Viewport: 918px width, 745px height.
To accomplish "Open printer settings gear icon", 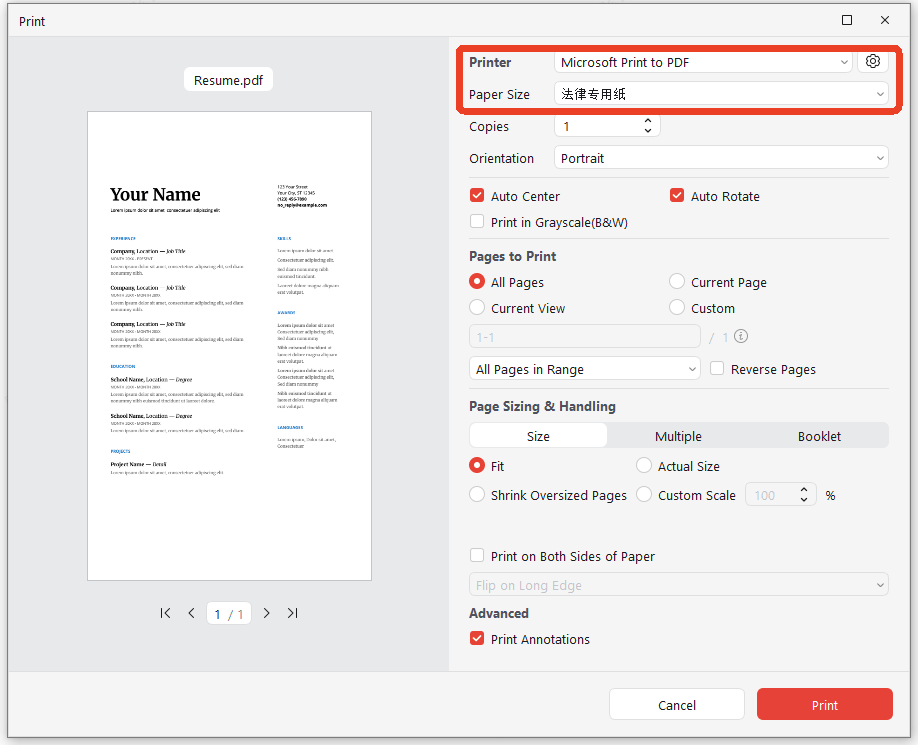I will (872, 61).
